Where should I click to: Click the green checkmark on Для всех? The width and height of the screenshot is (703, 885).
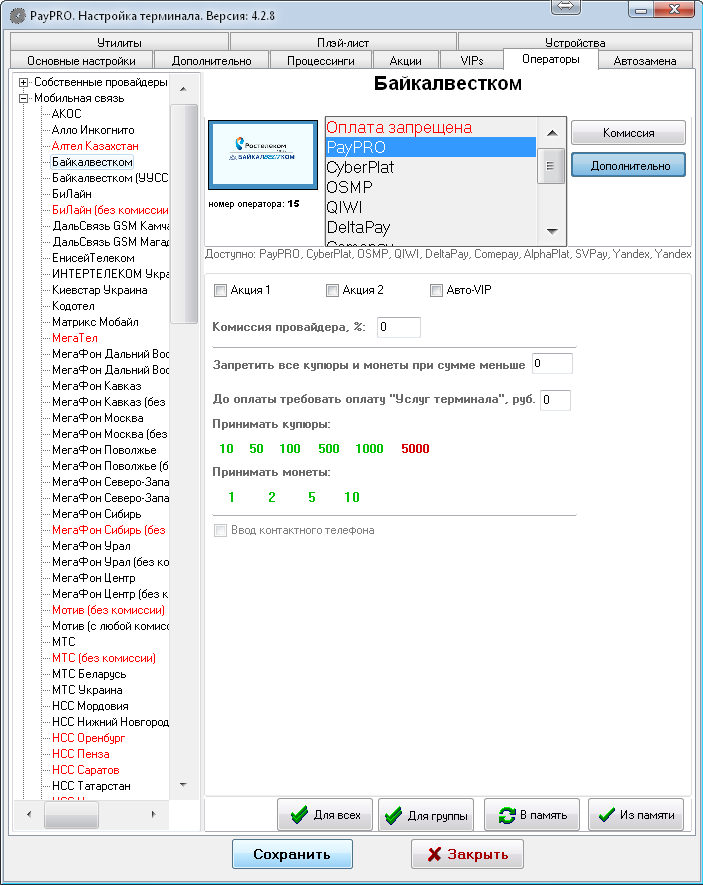point(298,815)
